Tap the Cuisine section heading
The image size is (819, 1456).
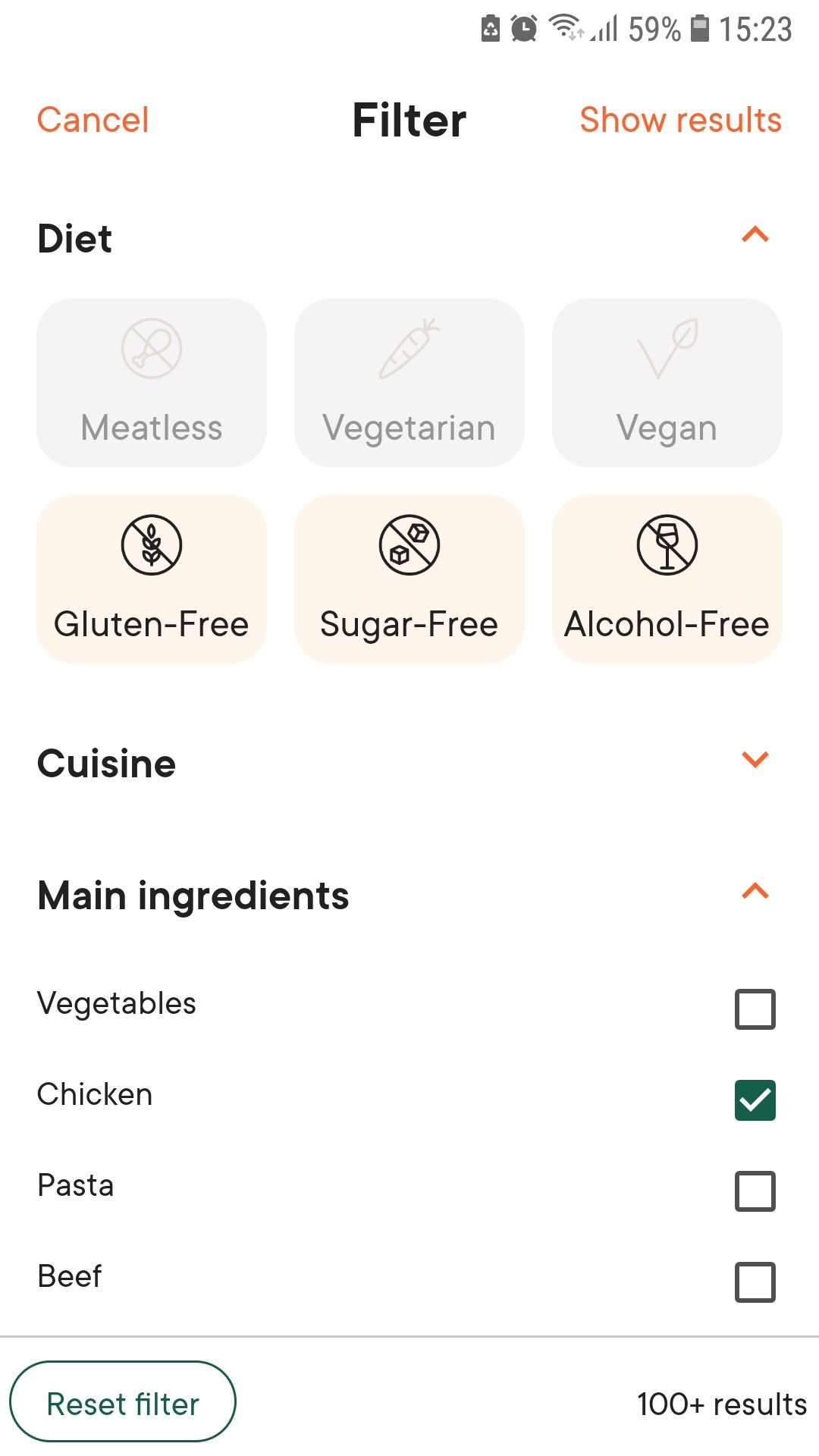point(107,763)
